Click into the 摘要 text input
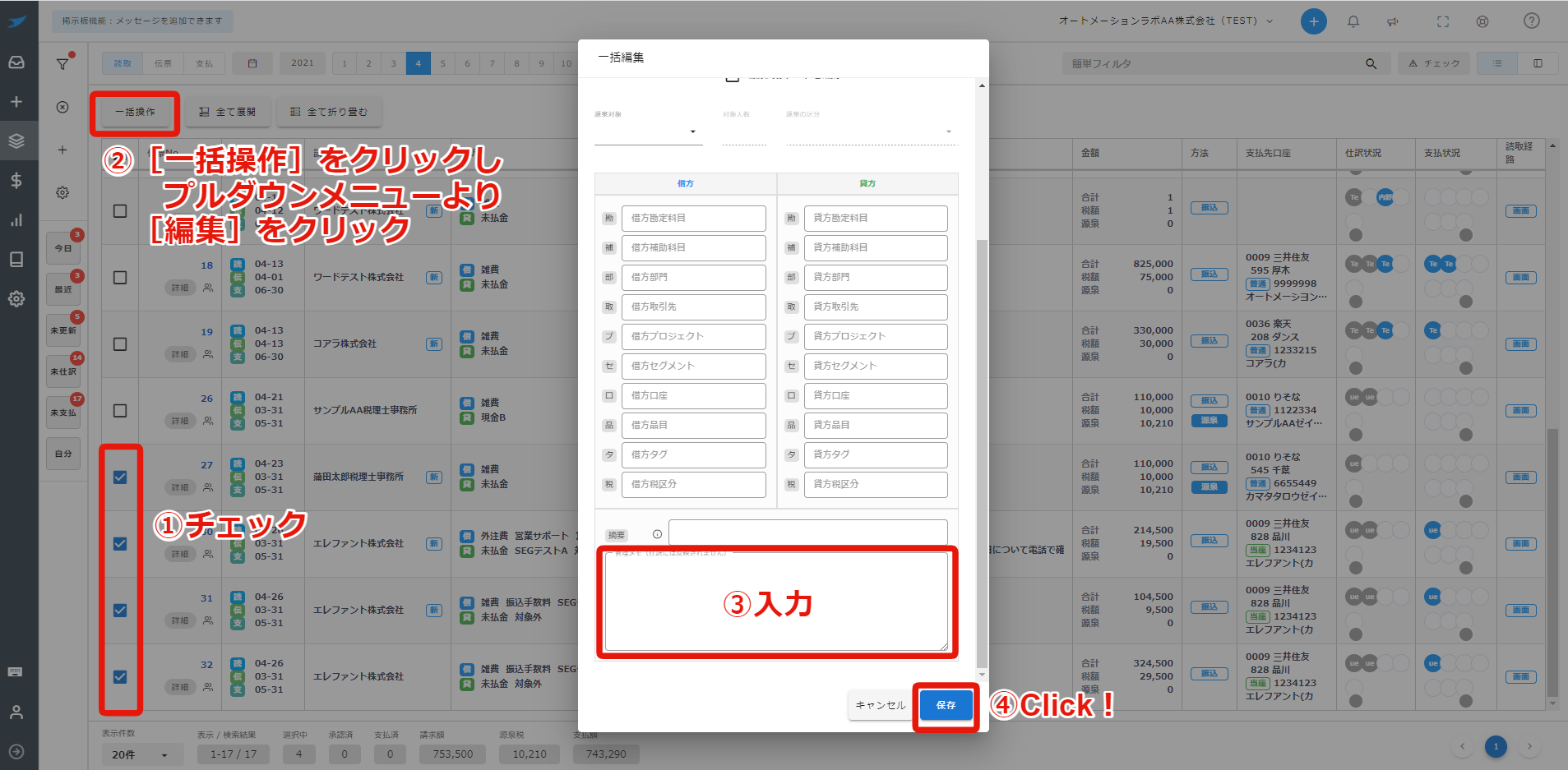 pyautogui.click(x=807, y=533)
